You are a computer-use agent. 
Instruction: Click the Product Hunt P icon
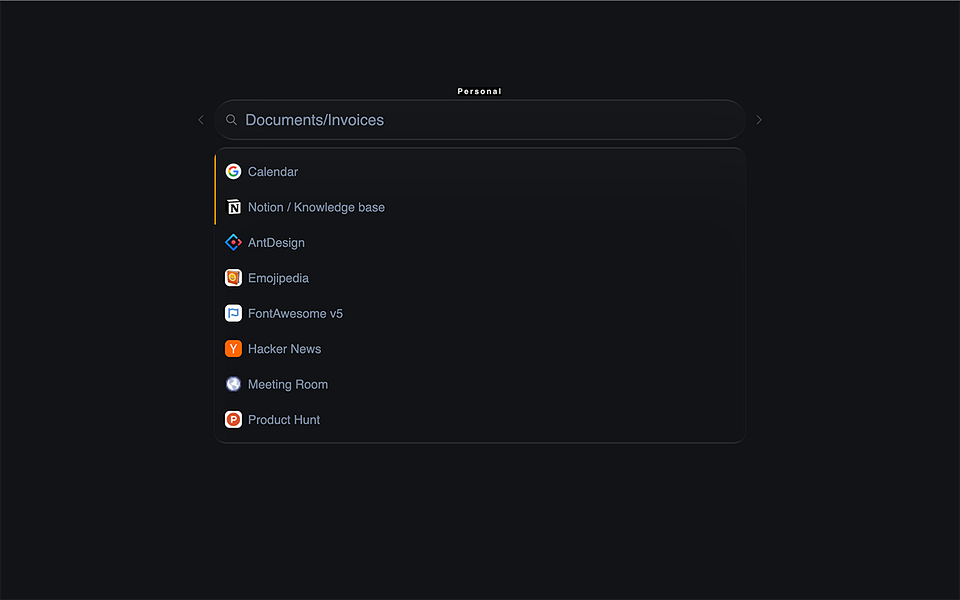(x=233, y=420)
